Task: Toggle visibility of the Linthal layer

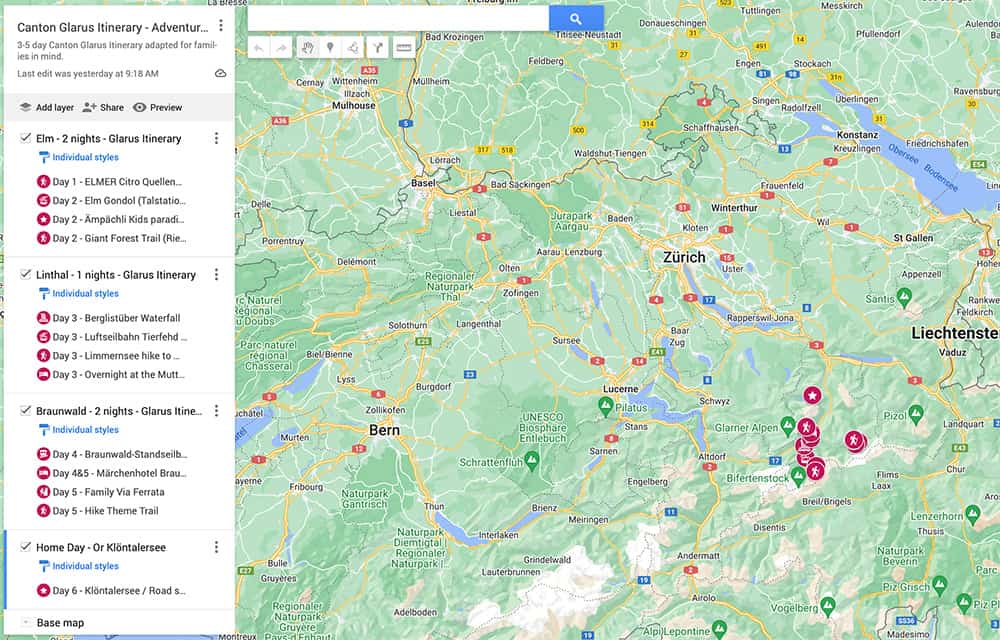Action: (25, 274)
